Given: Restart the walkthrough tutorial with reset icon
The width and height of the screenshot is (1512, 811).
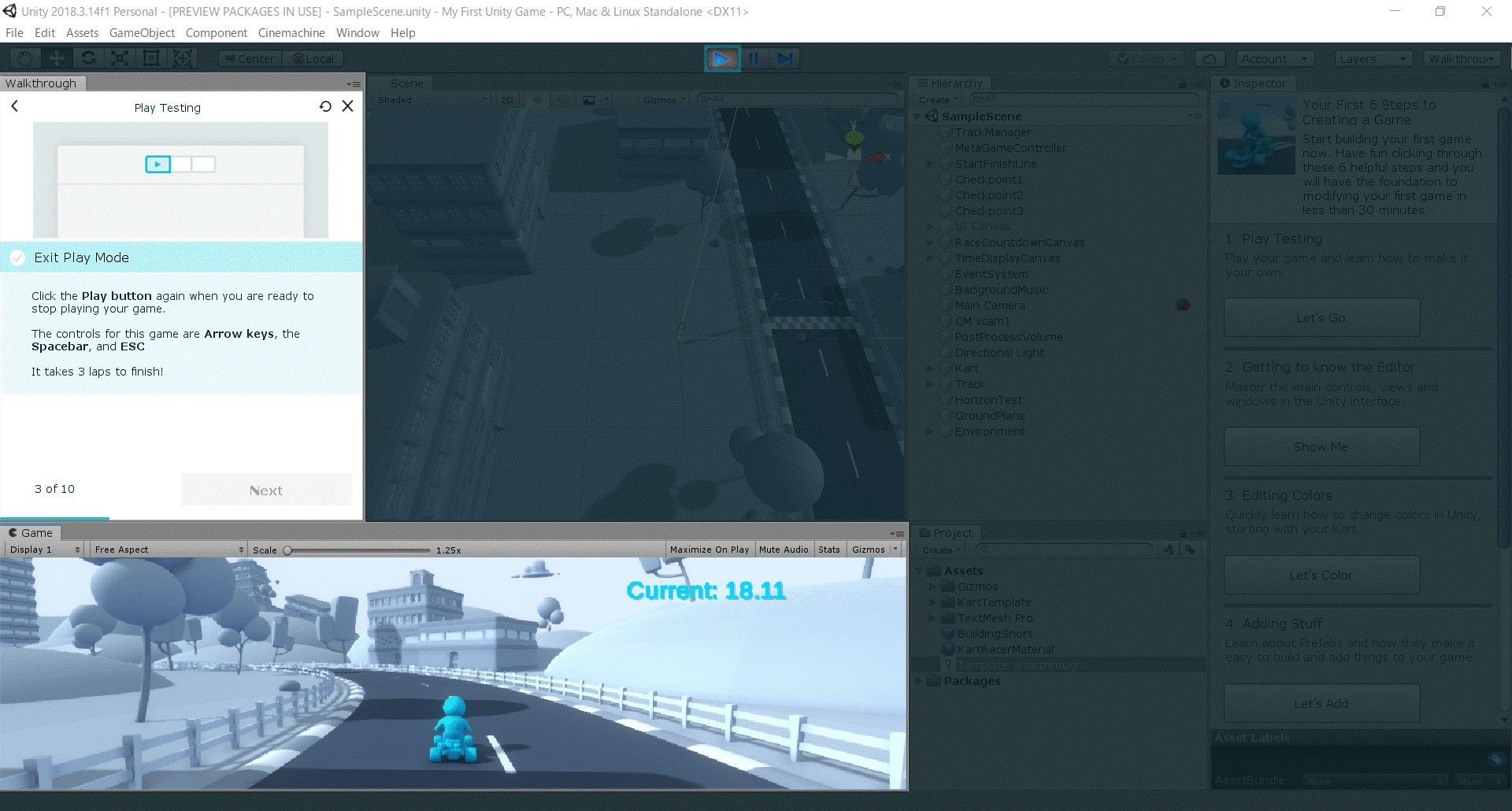Looking at the screenshot, I should coord(325,106).
